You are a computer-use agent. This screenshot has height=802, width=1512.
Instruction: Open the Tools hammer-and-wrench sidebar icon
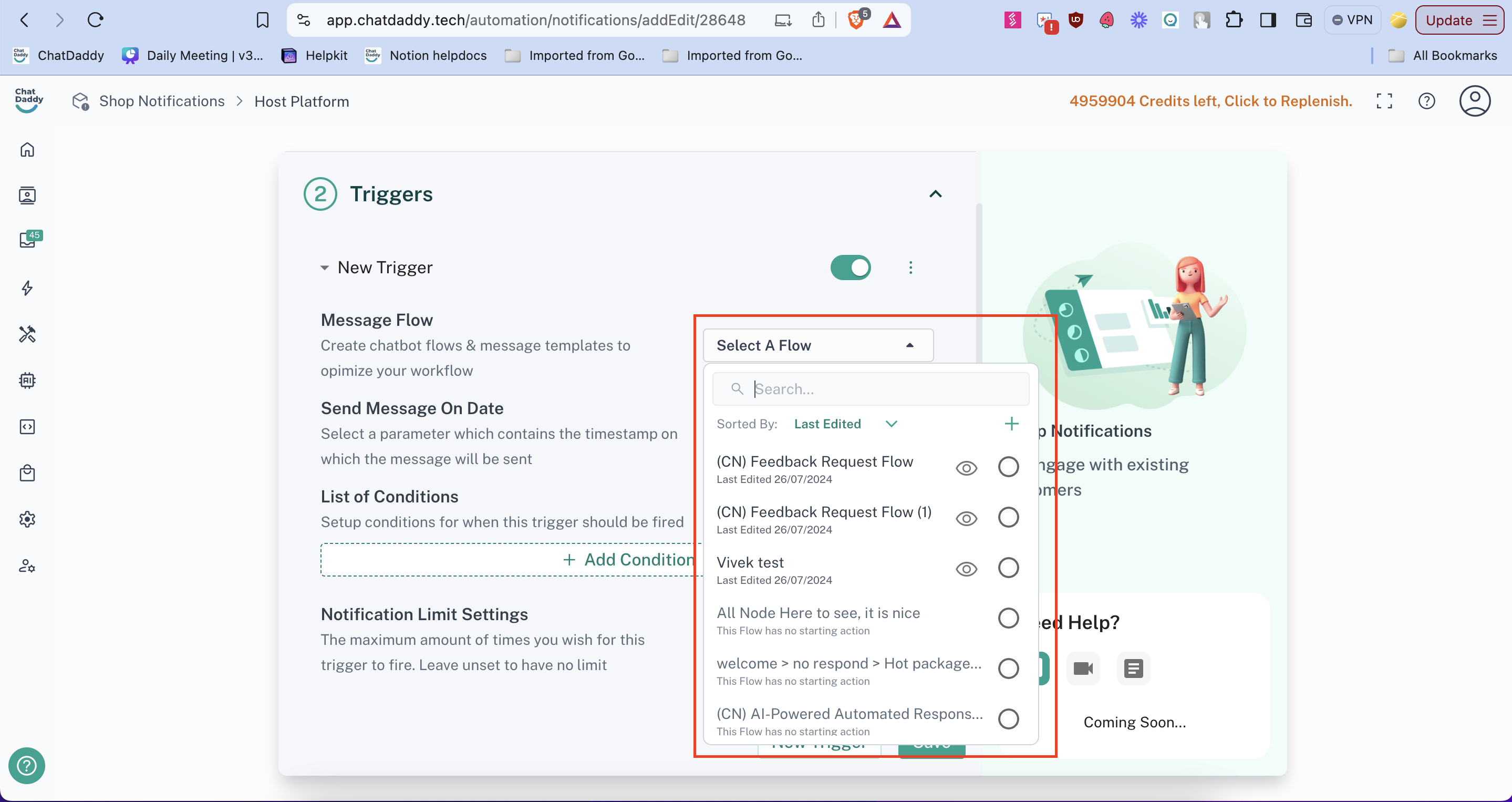point(27,334)
